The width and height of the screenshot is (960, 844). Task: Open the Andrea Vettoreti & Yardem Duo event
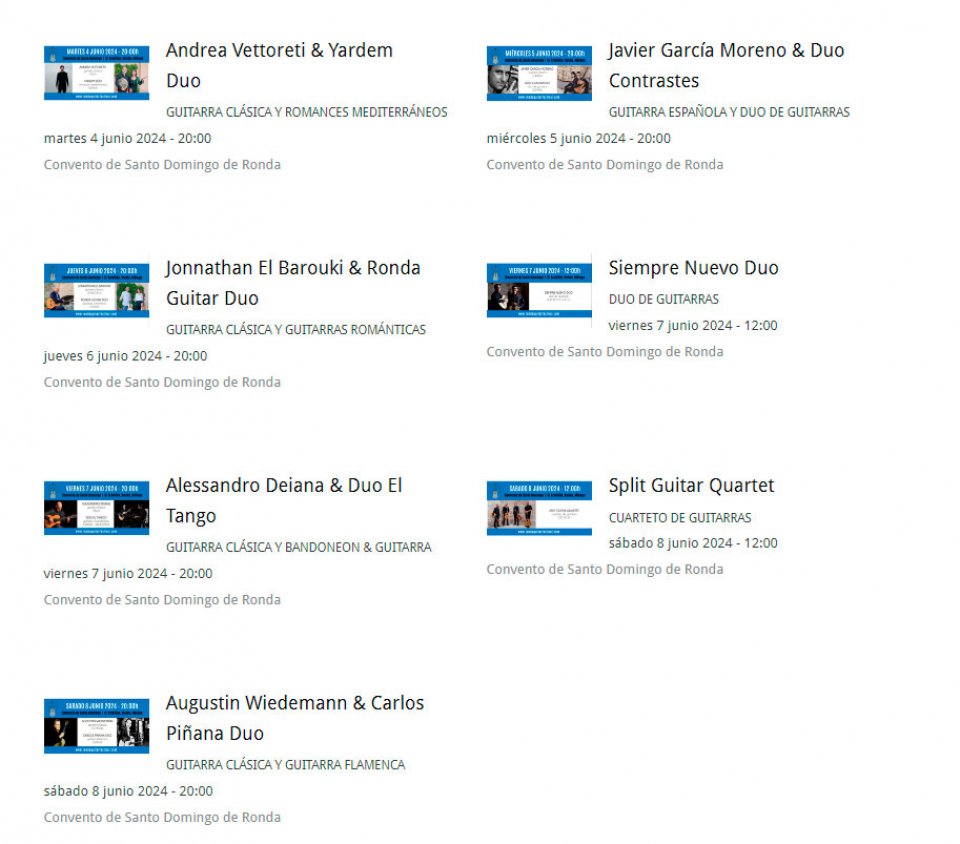point(279,51)
